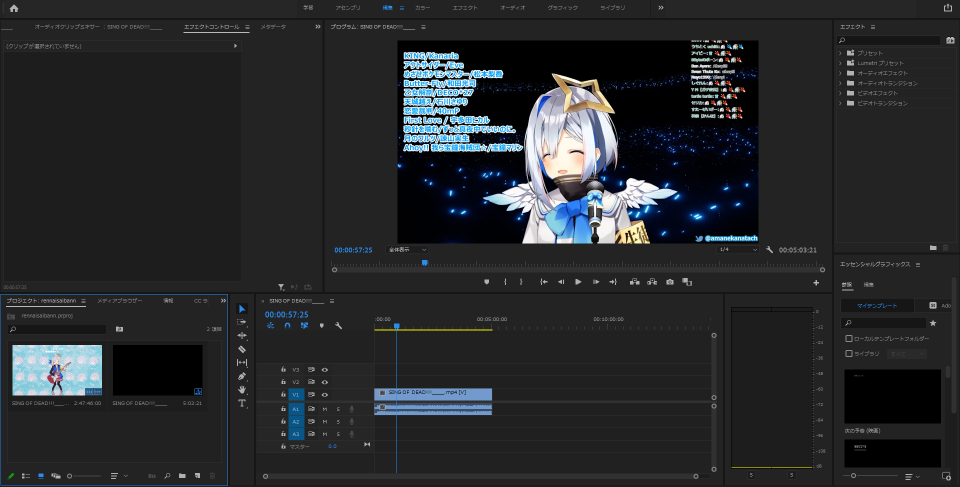Switch to the Color workspace tab
Viewport: 960px width, 487px height.
(422, 8)
